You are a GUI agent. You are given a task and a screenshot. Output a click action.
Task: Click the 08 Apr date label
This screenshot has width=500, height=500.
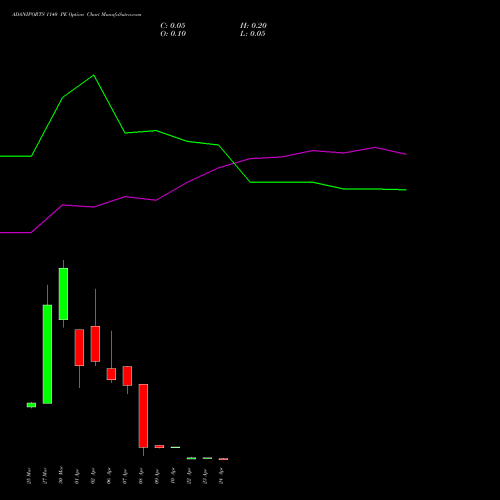141,476
